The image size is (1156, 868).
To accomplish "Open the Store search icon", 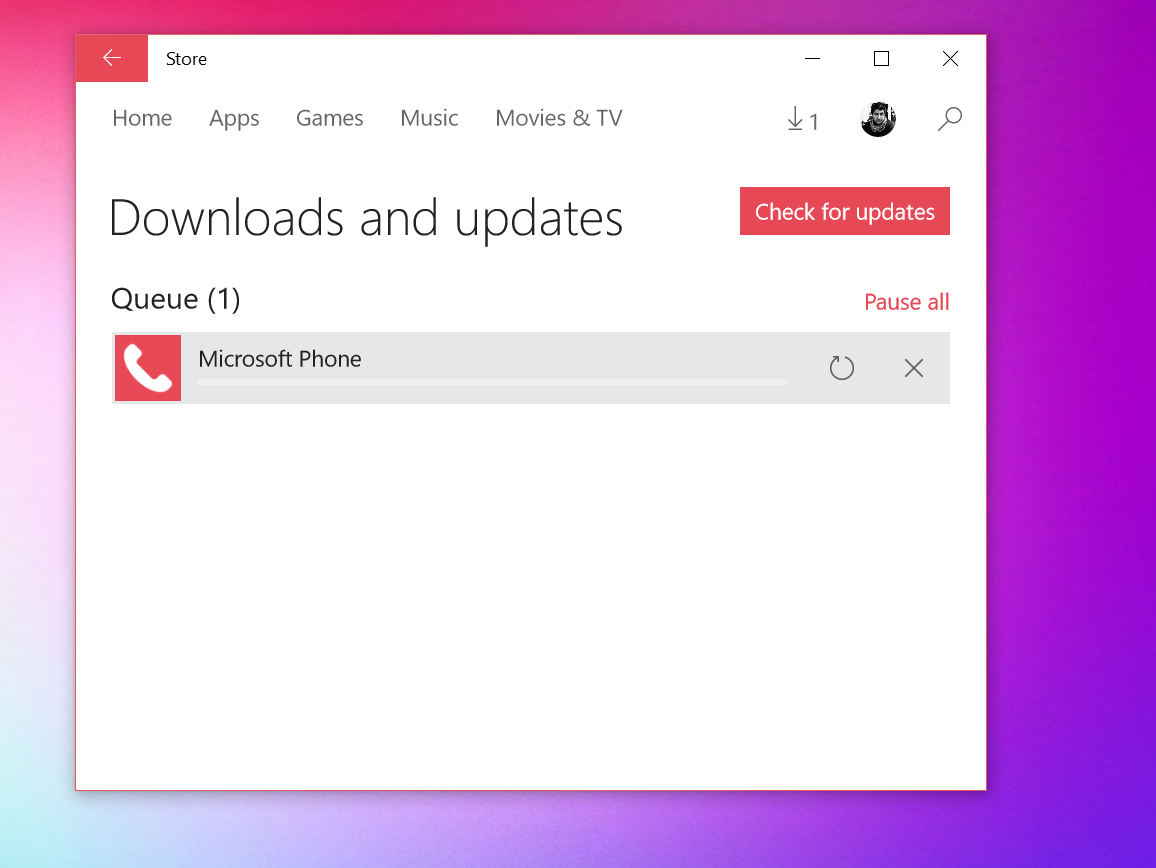I will coord(949,118).
